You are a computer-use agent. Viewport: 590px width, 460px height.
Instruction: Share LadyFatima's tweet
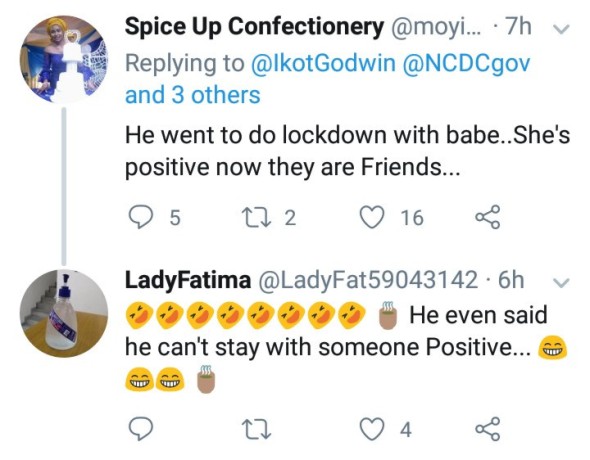click(488, 429)
